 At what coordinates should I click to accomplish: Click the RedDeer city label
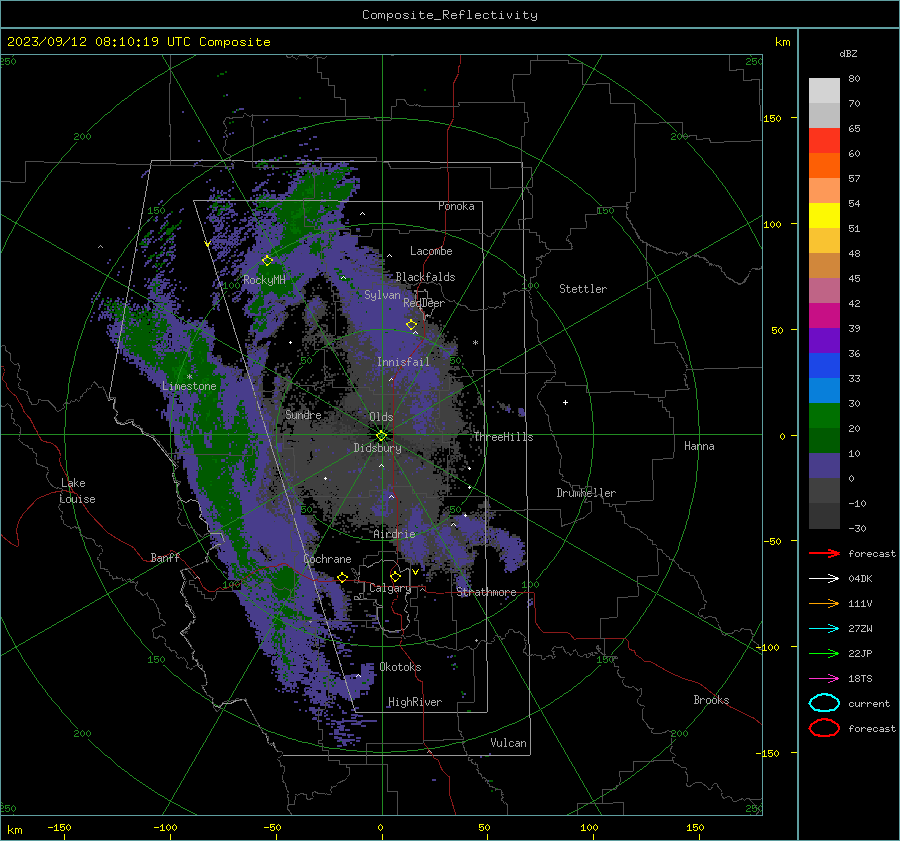point(424,303)
